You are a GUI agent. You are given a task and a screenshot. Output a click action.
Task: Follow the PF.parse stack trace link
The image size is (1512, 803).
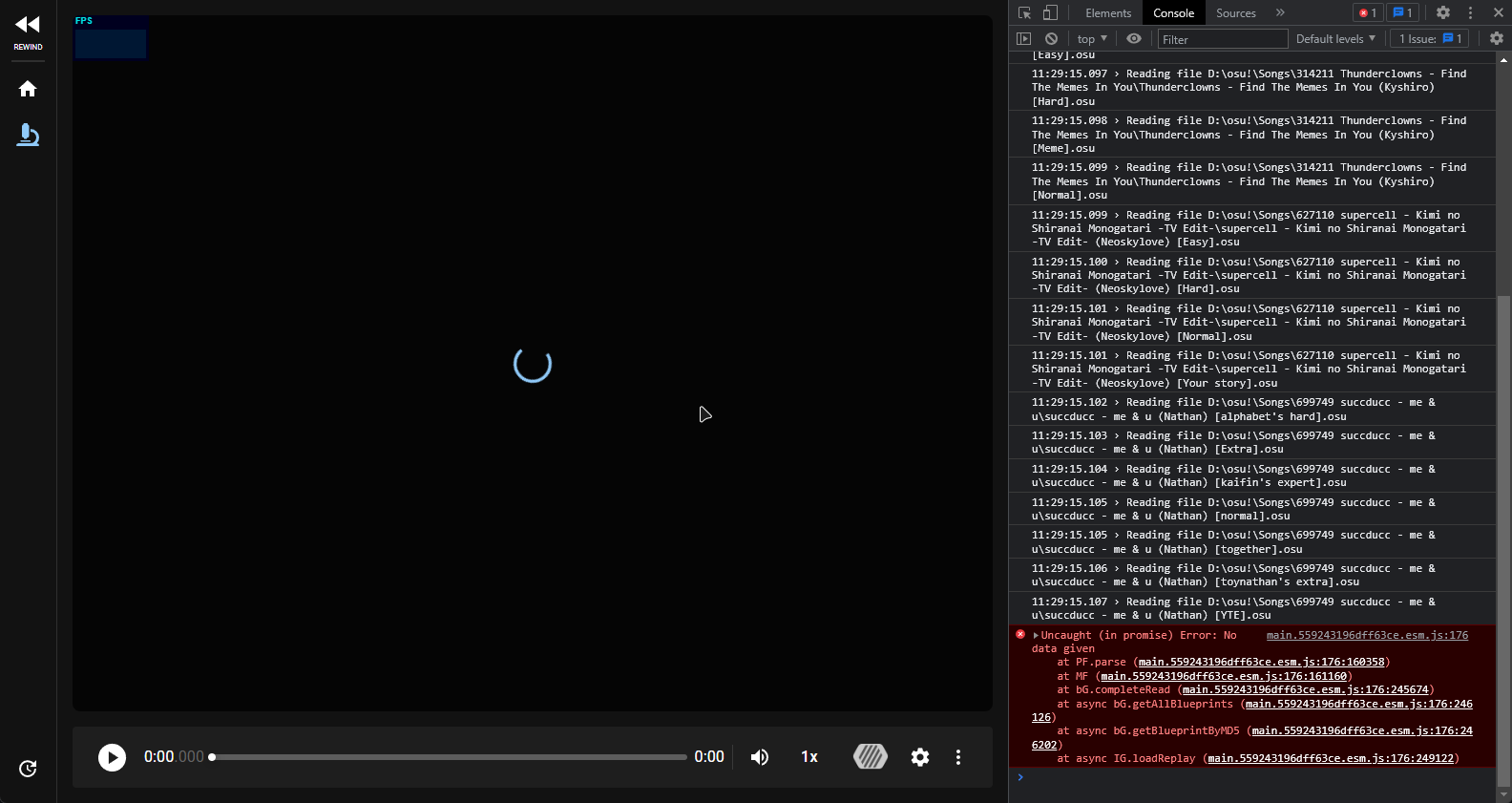pos(1261,663)
